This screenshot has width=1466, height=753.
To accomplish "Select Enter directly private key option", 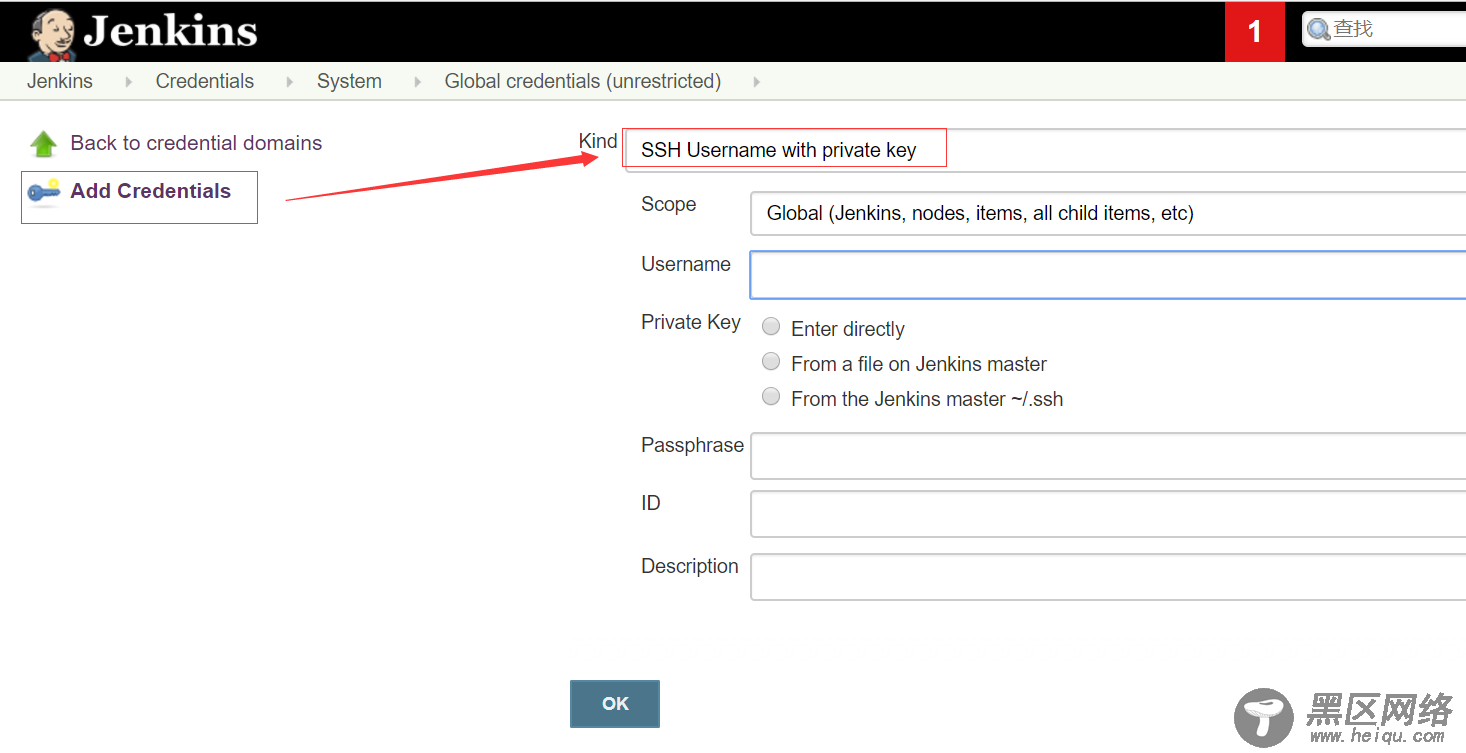I will click(771, 327).
